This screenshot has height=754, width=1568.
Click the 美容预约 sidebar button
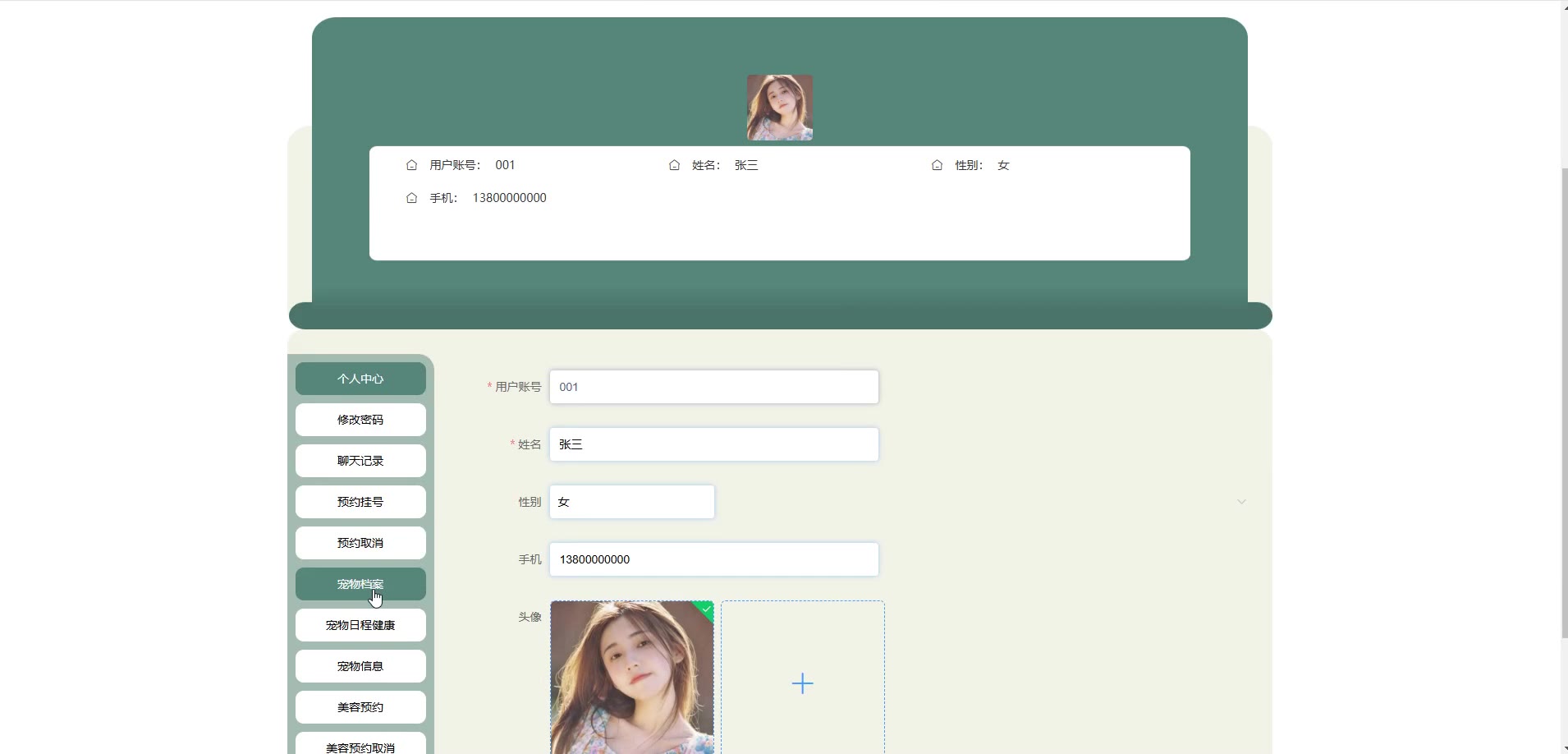360,707
